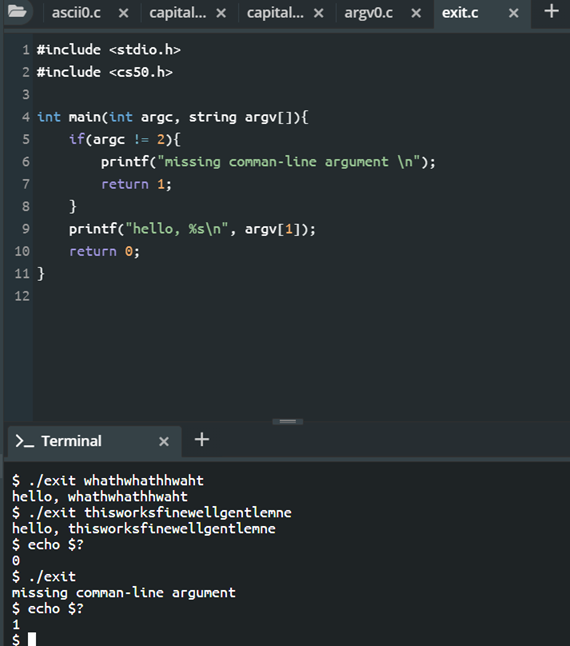Click the printf "hello, %s\n" line
This screenshot has width=570, height=646.
point(192,229)
